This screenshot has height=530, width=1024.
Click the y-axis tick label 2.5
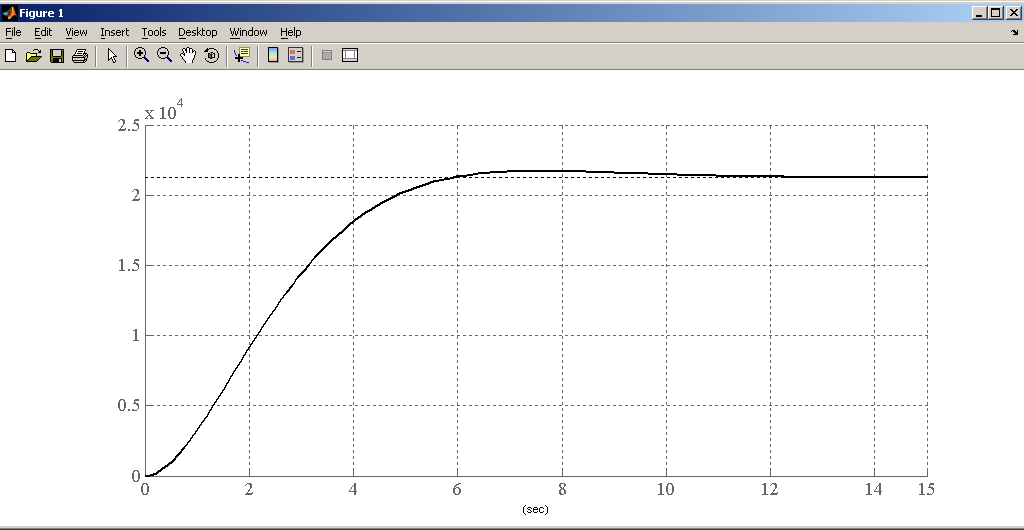(x=128, y=125)
